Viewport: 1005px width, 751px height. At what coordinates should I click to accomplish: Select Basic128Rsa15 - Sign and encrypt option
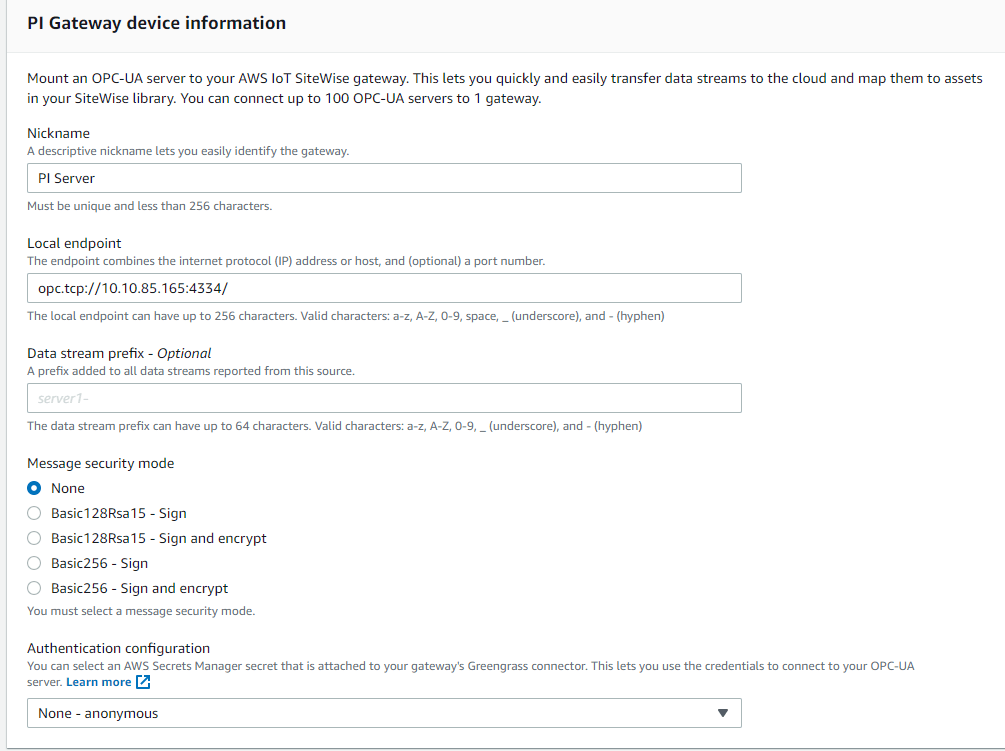34,538
